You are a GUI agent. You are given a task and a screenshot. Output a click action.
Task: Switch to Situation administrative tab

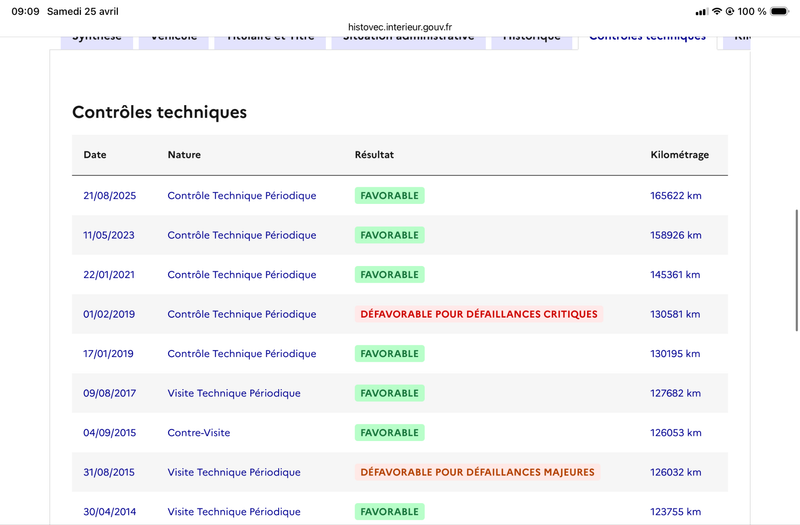[x=409, y=41]
